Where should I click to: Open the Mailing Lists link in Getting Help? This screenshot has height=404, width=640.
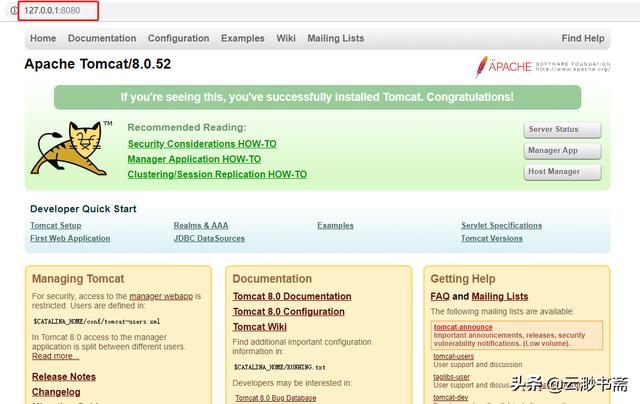500,296
